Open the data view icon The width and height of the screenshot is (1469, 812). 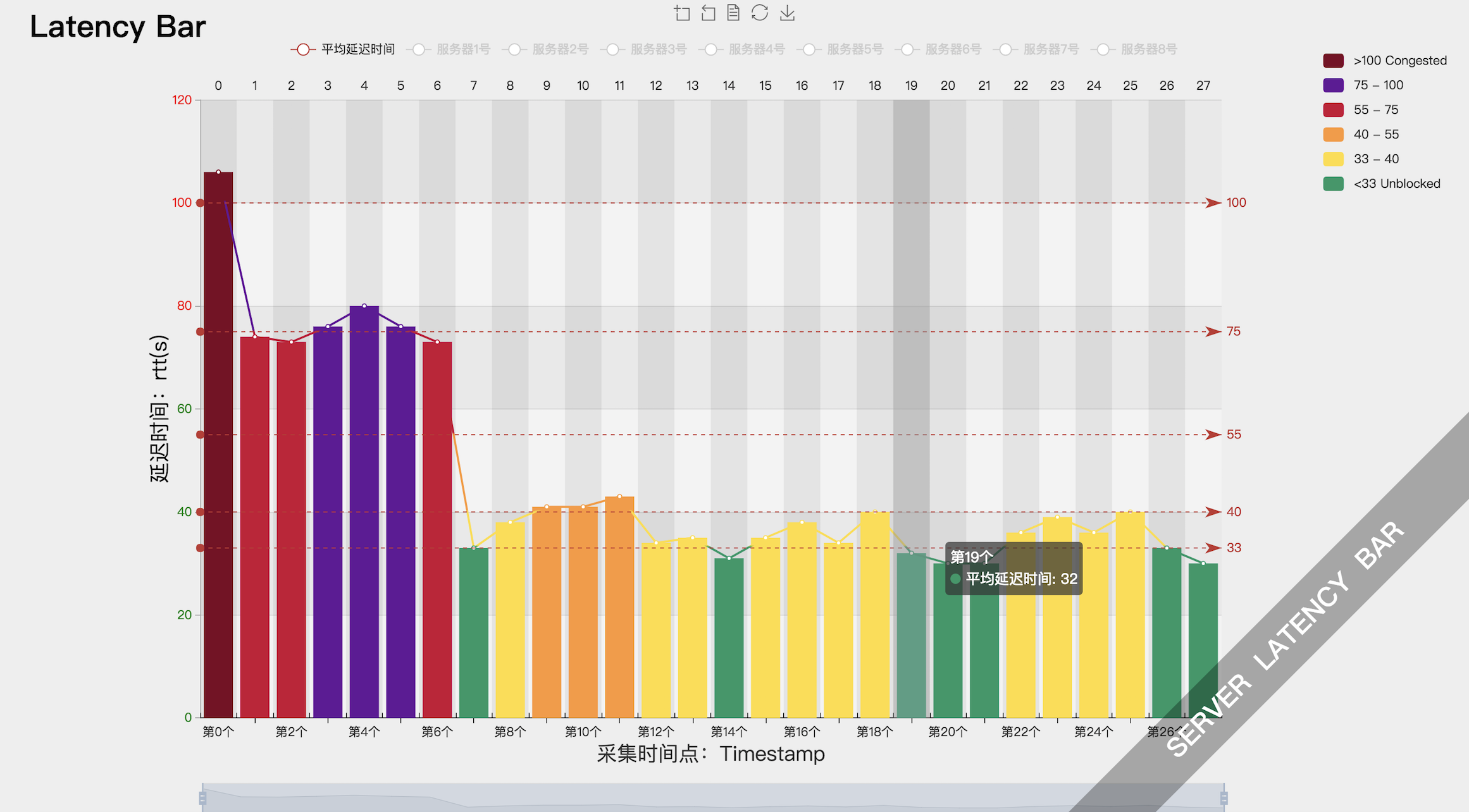(733, 13)
